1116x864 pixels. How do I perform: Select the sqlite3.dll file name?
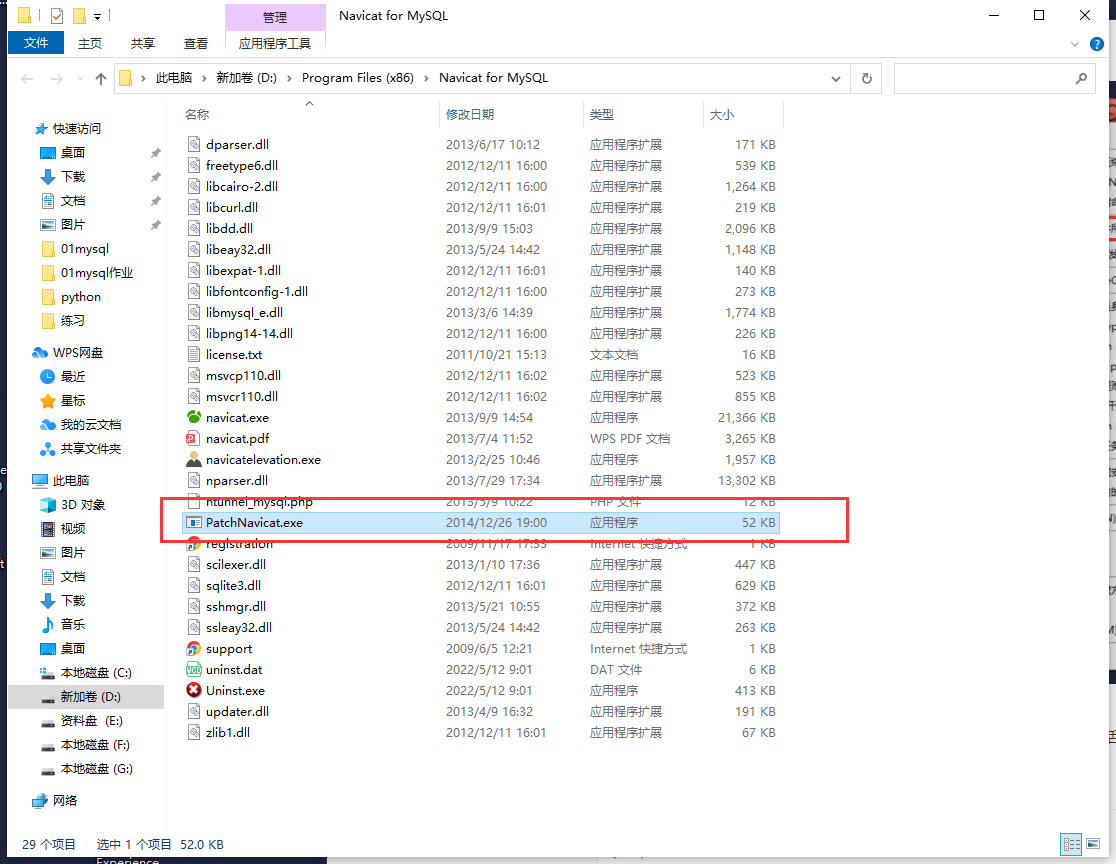coord(233,586)
